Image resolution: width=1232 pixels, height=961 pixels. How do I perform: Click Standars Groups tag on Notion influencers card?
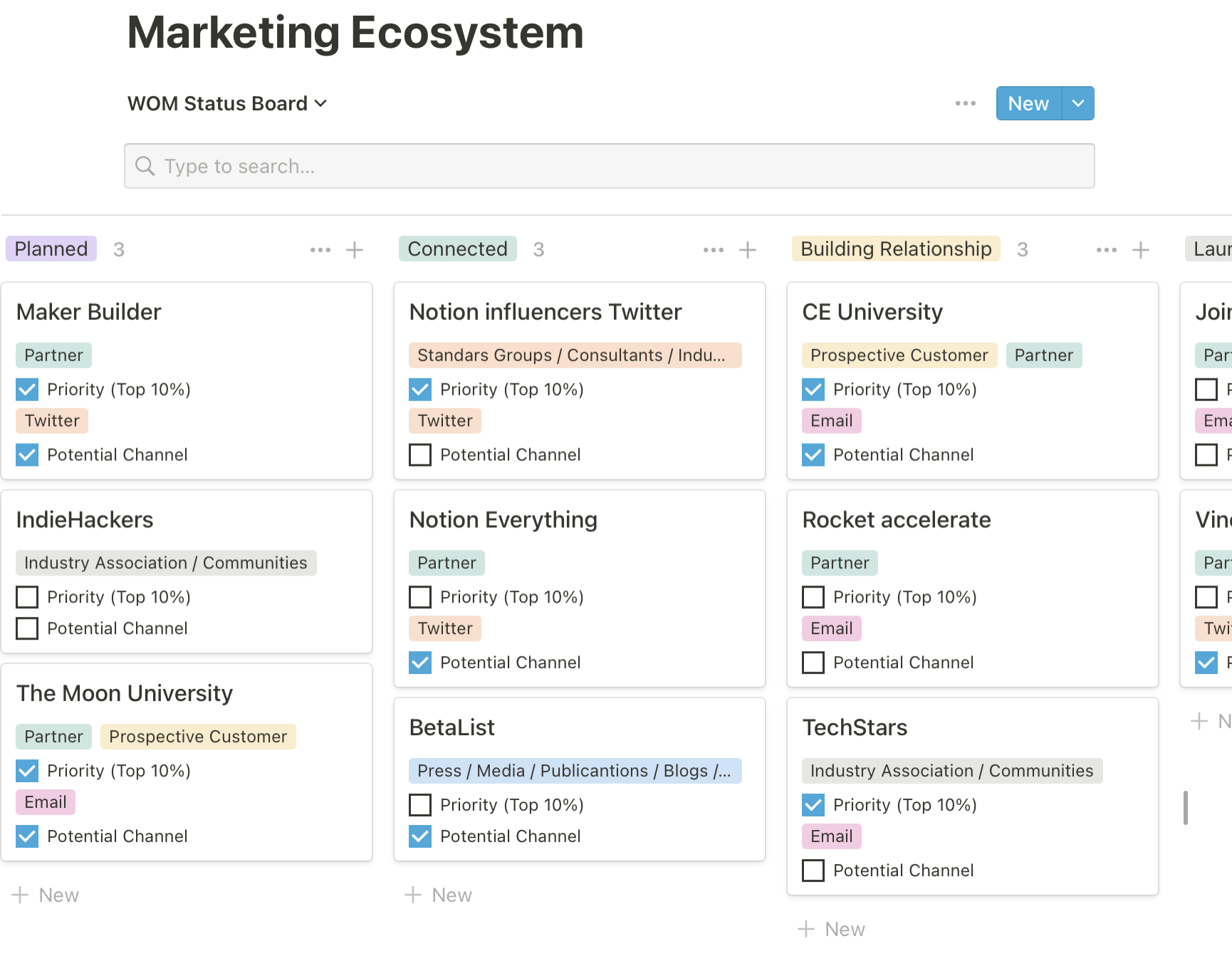[x=575, y=355]
